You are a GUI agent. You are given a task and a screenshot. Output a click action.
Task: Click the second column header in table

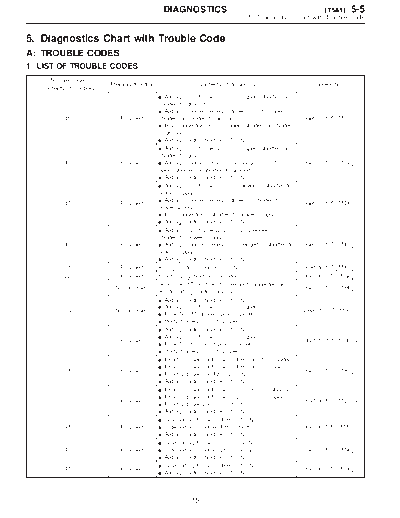point(132,84)
